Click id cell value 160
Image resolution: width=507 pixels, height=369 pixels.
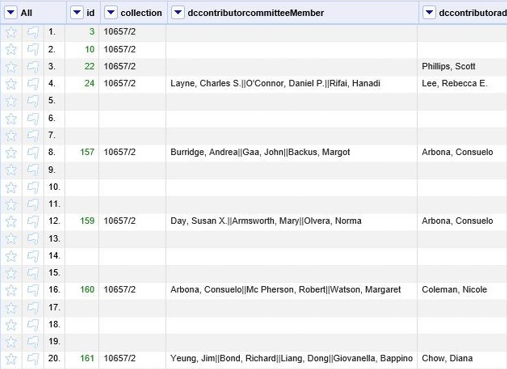pos(87,289)
